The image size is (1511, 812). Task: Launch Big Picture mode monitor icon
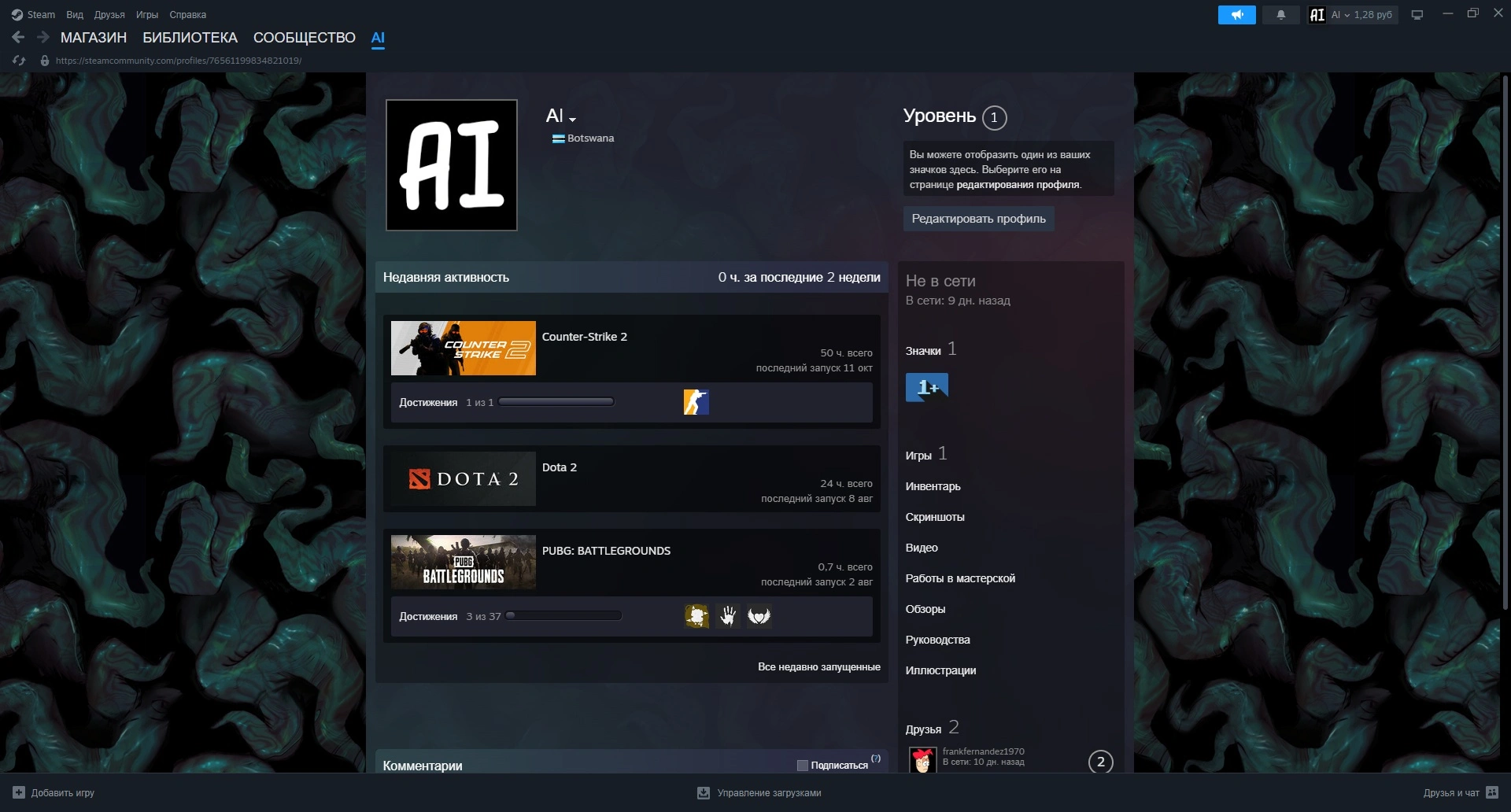[1417, 15]
